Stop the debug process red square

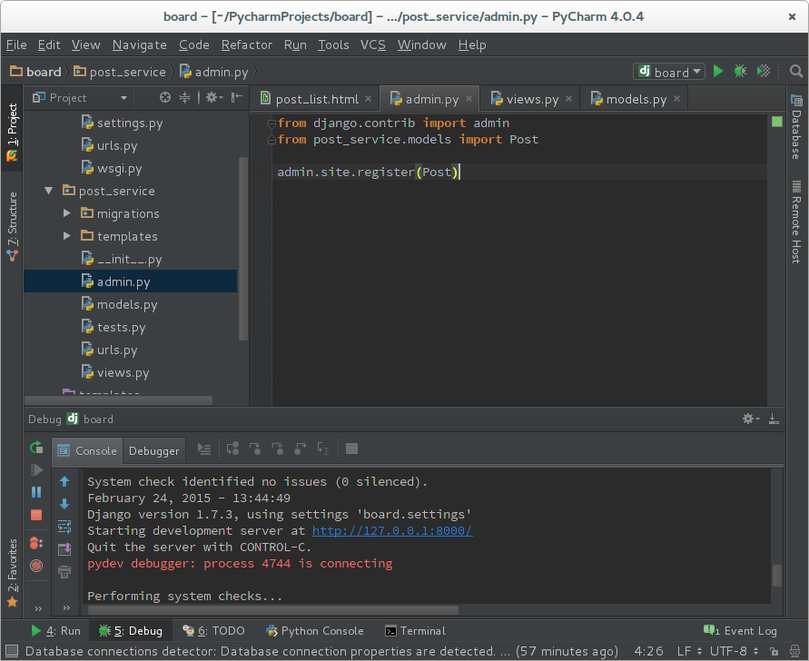[x=36, y=514]
